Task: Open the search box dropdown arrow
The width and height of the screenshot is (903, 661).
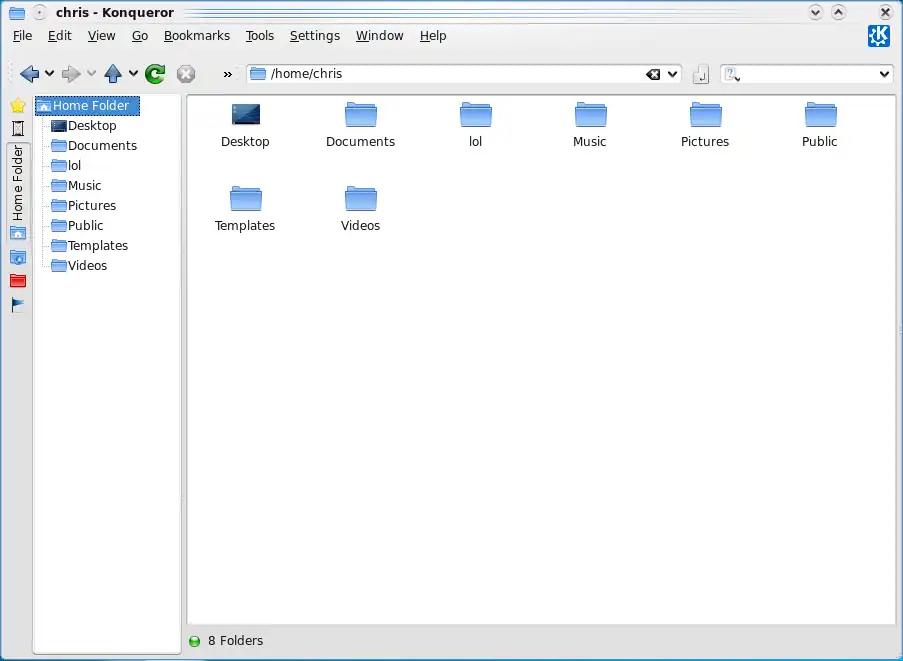Action: click(x=884, y=74)
